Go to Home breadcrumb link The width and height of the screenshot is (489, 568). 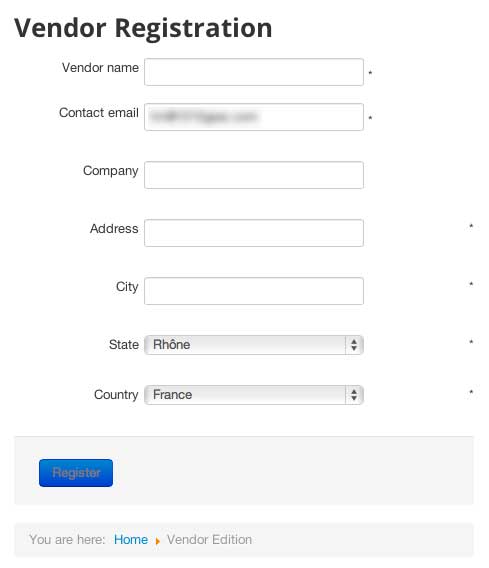point(131,539)
